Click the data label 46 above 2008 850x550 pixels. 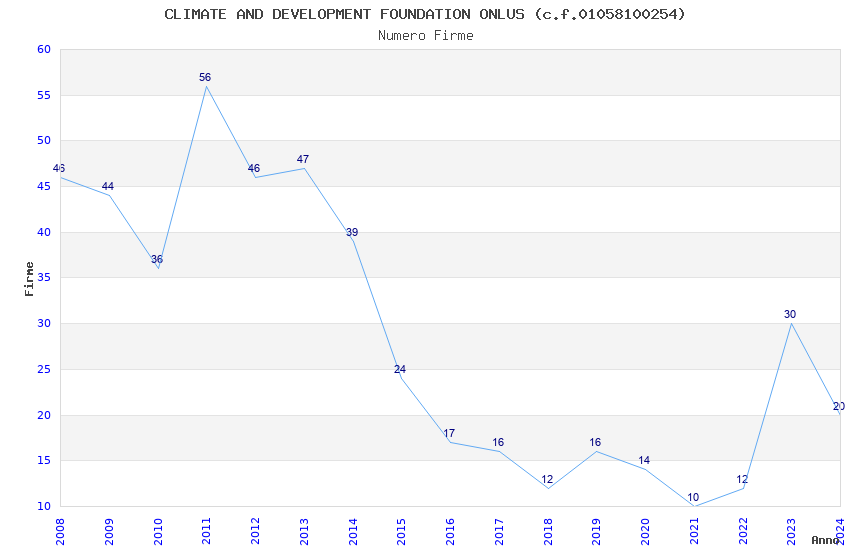tap(59, 169)
